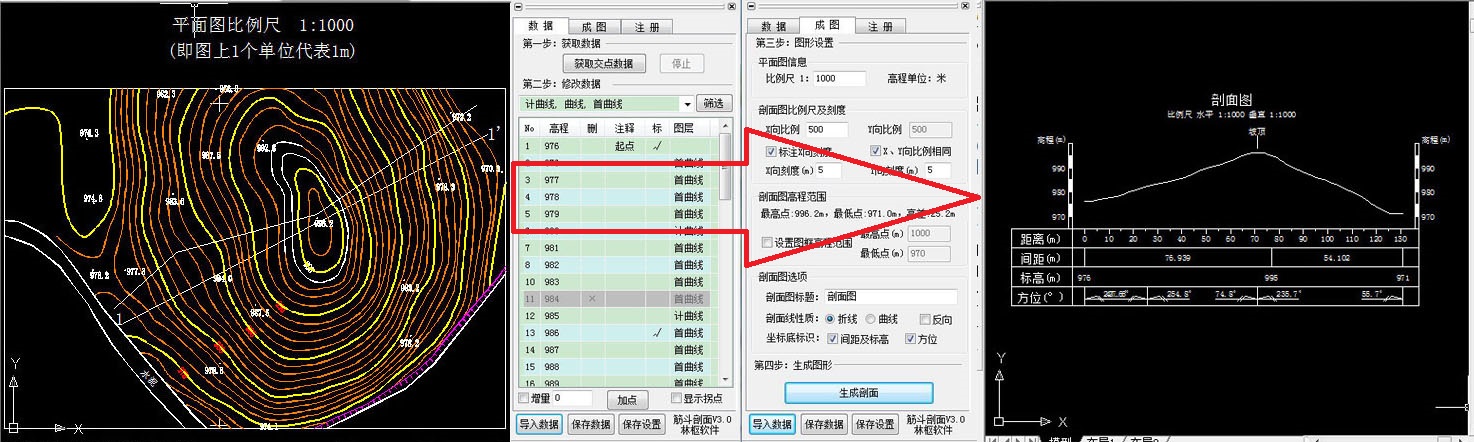Click the 剖面图标题 text field
The height and width of the screenshot is (442, 1474).
(892, 297)
